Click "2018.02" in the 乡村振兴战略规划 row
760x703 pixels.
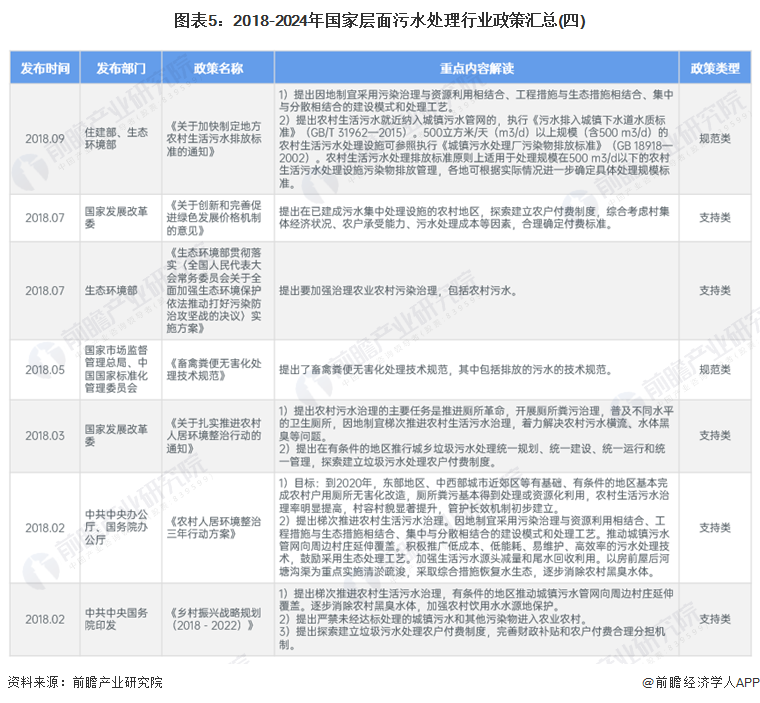[x=45, y=619]
